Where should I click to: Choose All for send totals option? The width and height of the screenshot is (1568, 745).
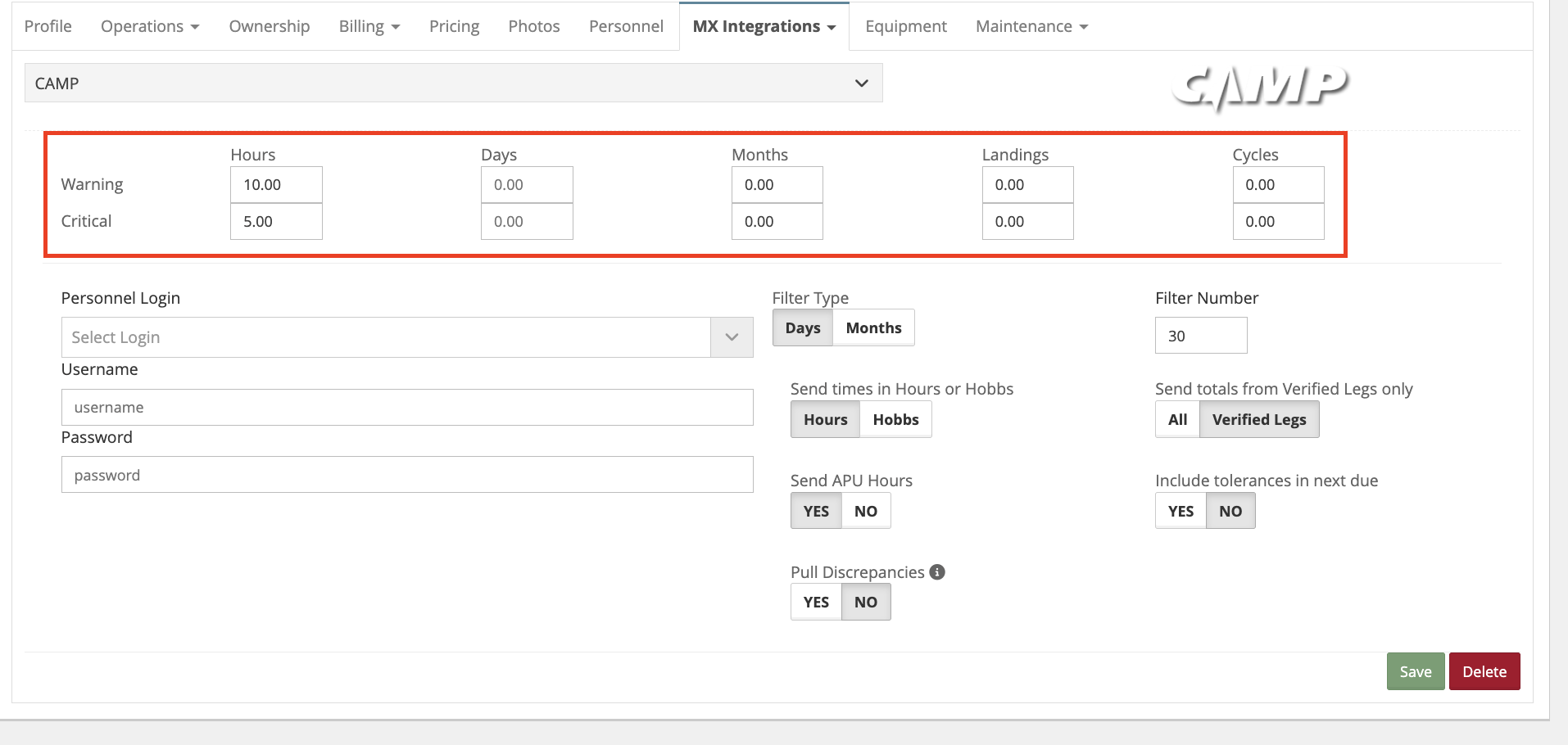1177,420
